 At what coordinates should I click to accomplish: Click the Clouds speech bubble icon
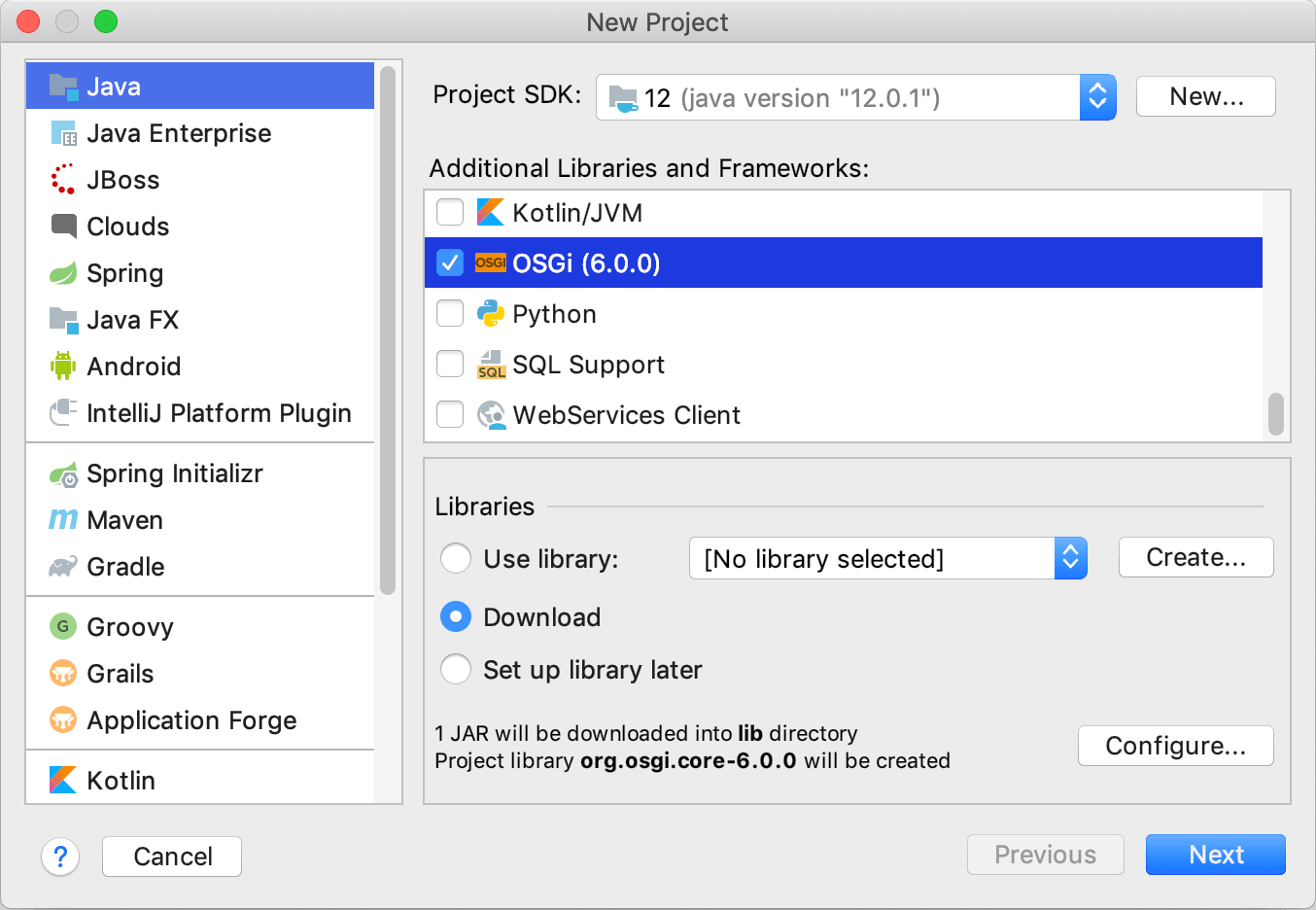pos(63,226)
